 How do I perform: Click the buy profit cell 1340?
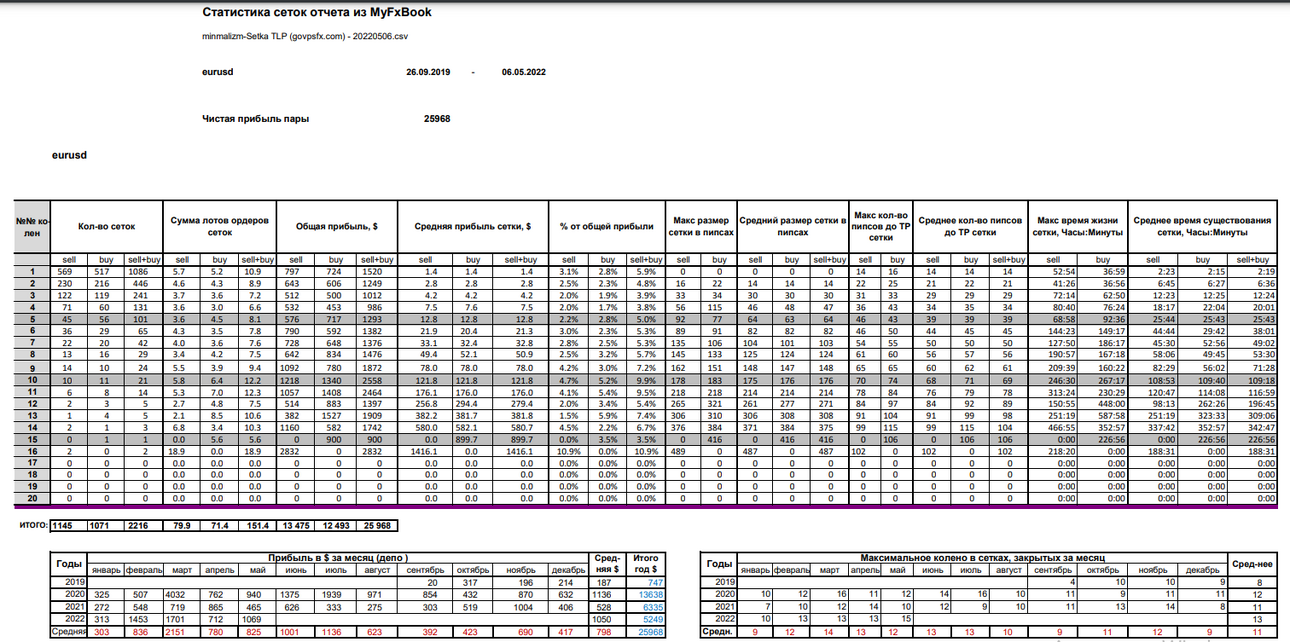(335, 380)
